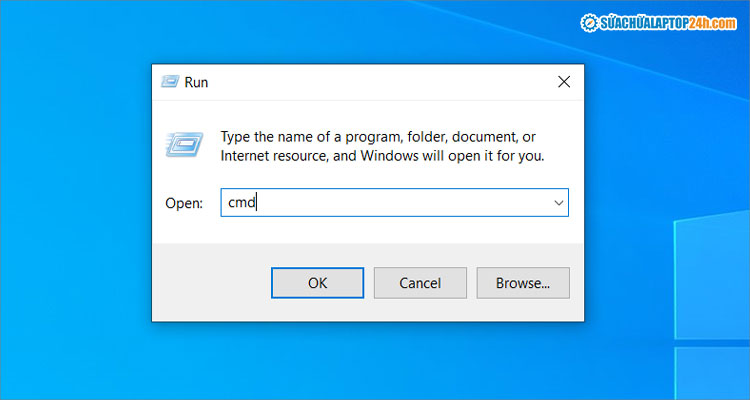The image size is (750, 400).
Task: Click the "Open:" label
Action: (184, 203)
